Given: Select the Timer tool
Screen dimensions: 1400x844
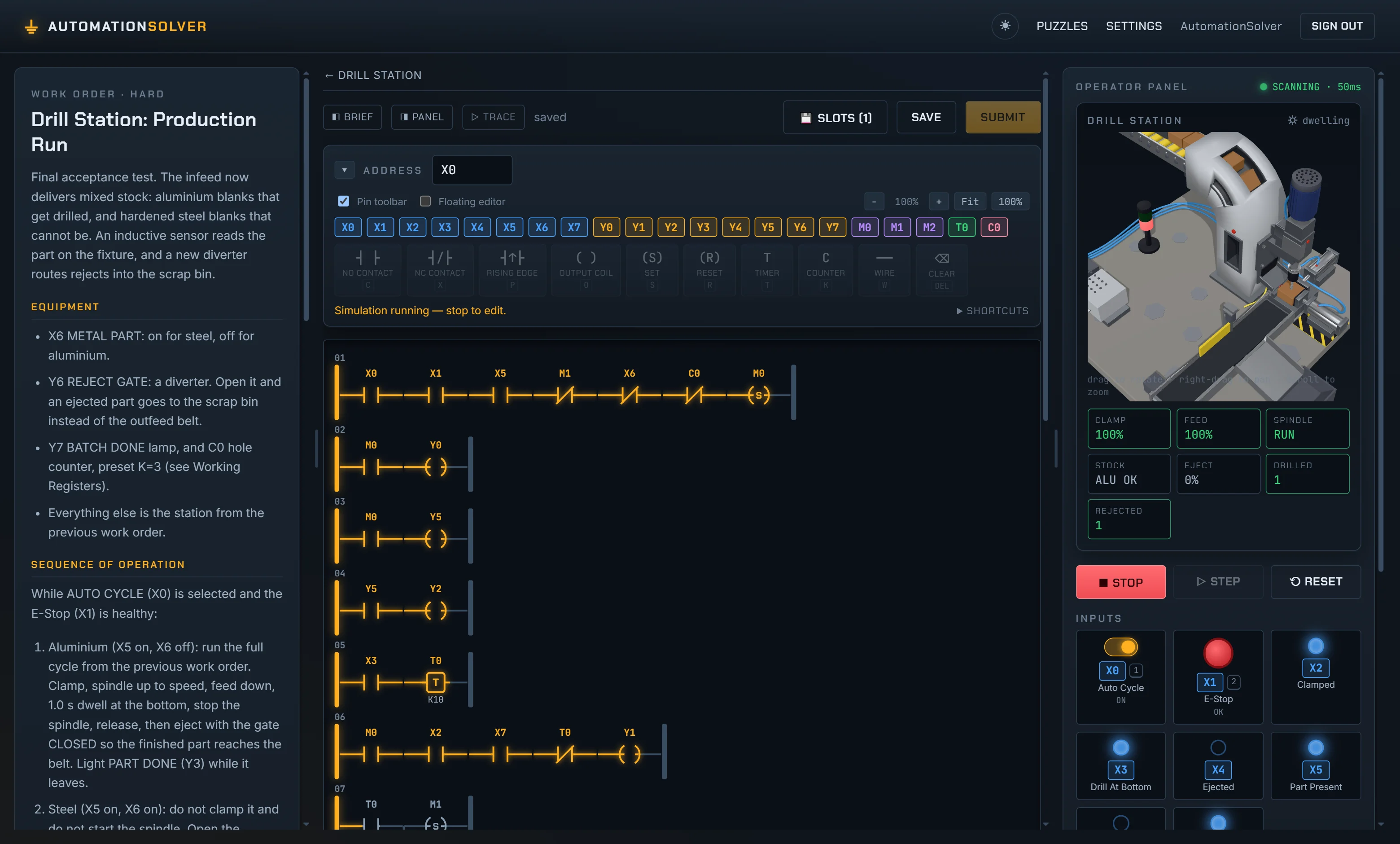Looking at the screenshot, I should click(767, 270).
